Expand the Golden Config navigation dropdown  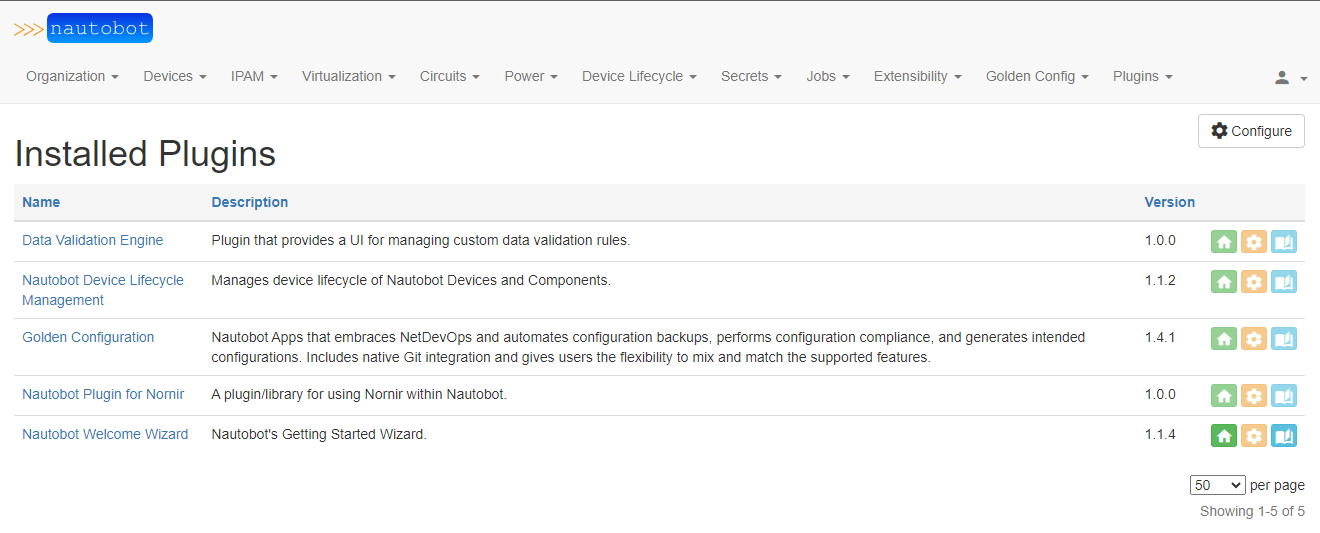pyautogui.click(x=1036, y=77)
